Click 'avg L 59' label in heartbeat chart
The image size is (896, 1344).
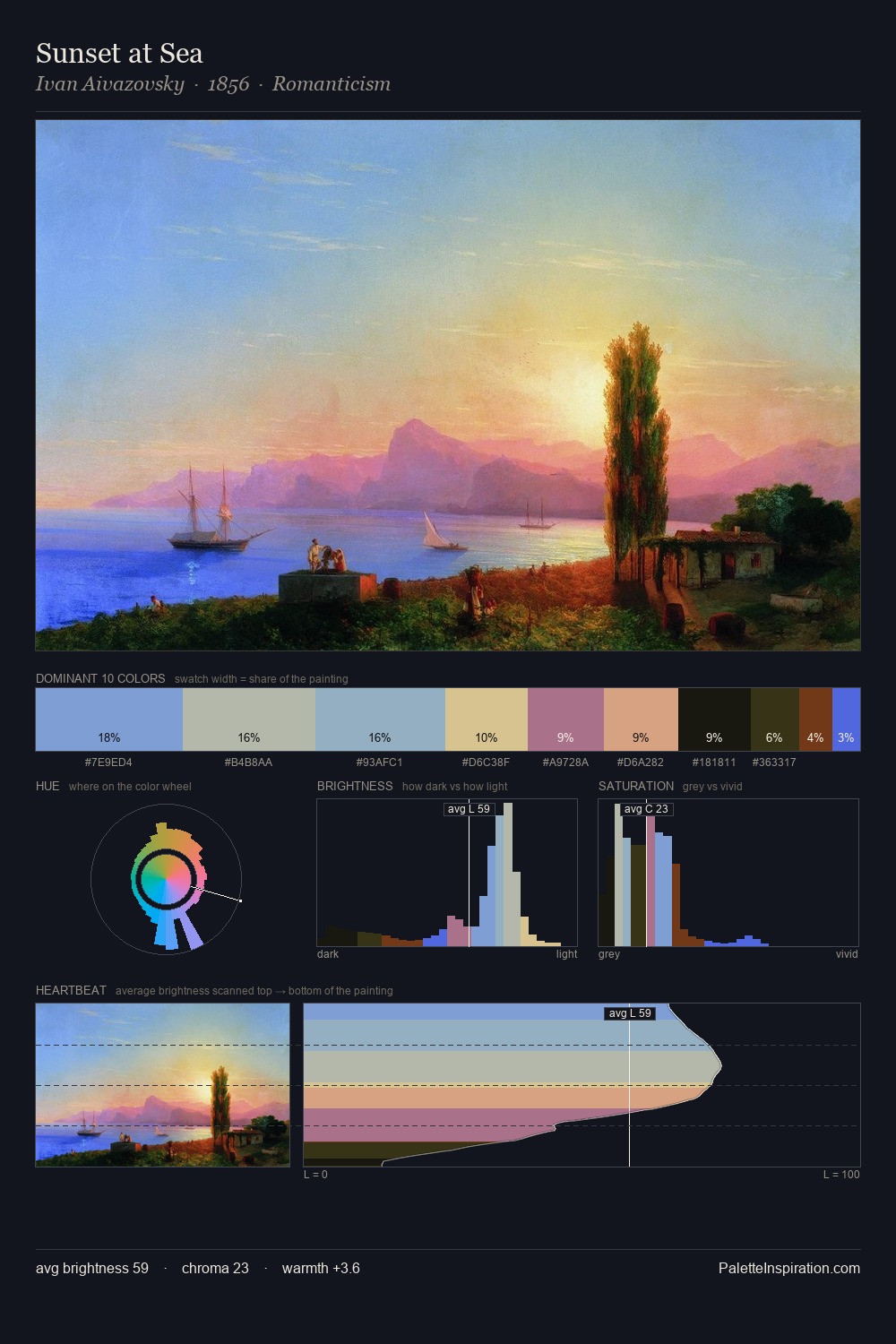pos(630,1013)
